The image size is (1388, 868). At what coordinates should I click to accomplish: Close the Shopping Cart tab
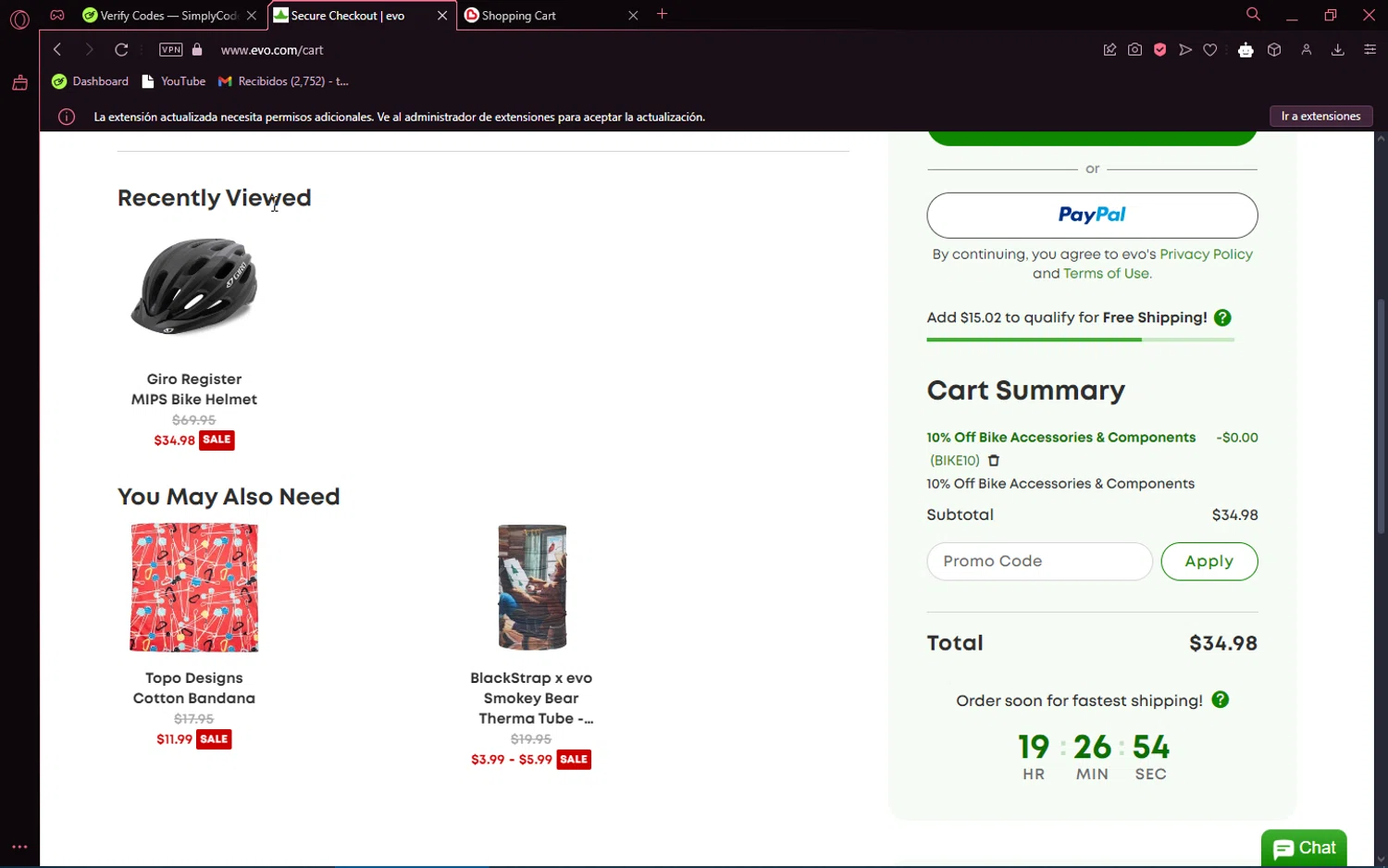coord(633,15)
